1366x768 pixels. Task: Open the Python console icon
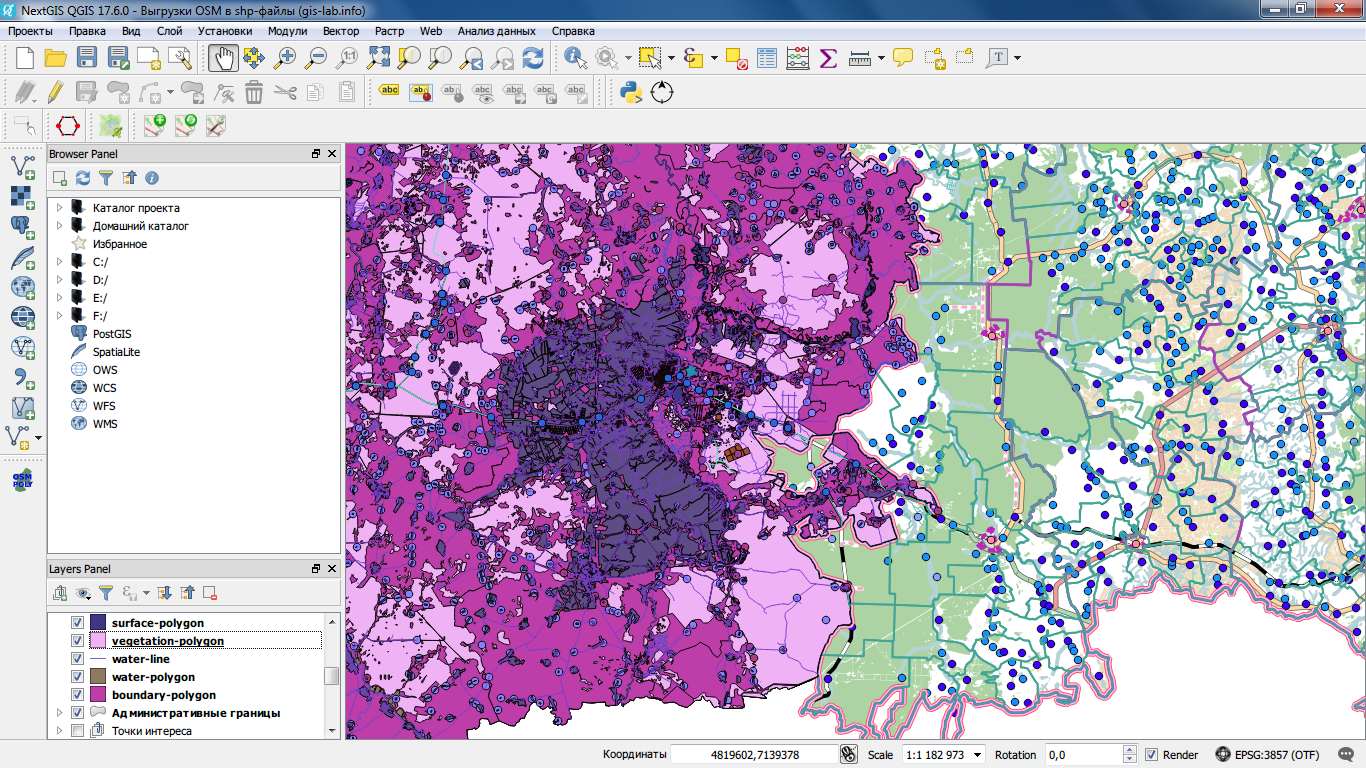click(x=630, y=93)
